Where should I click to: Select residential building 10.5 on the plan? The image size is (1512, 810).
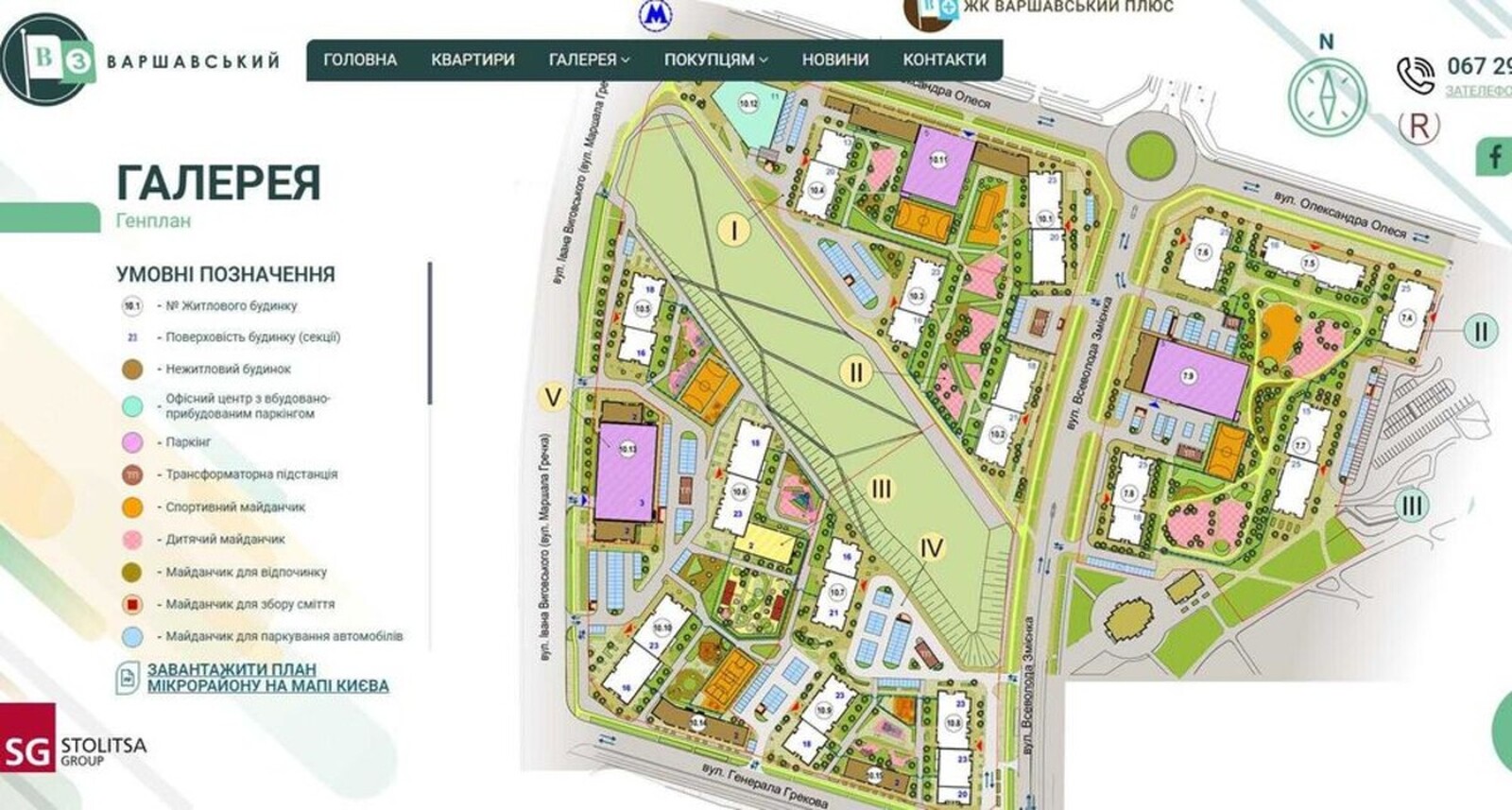[643, 310]
